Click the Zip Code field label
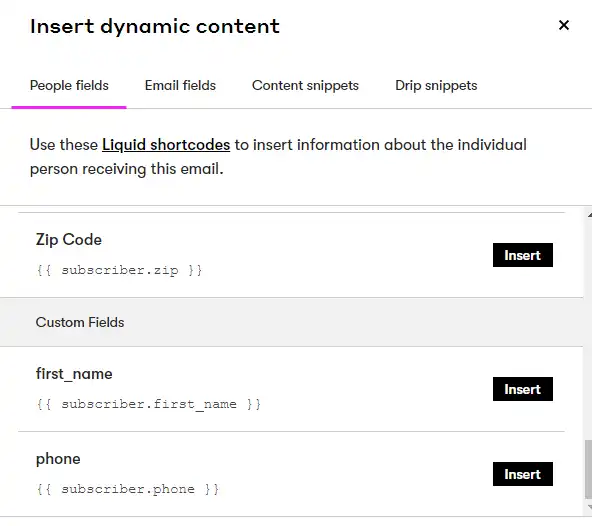The image size is (592, 526). (69, 240)
